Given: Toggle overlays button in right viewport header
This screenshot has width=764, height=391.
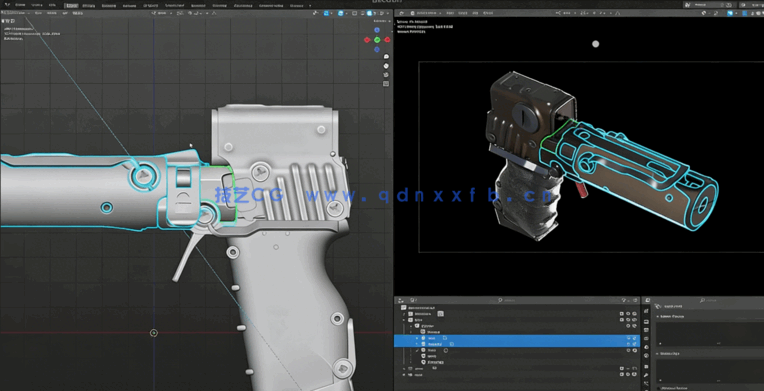Looking at the screenshot, I should tap(730, 13).
